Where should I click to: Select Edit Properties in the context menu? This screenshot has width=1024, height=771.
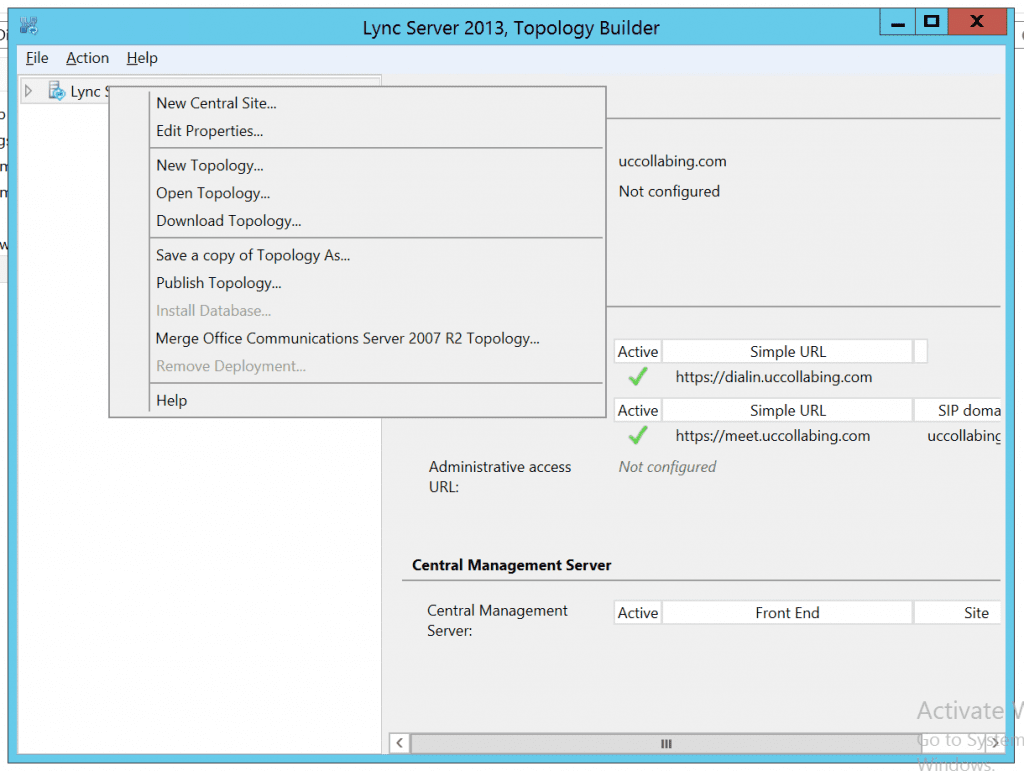click(x=209, y=131)
